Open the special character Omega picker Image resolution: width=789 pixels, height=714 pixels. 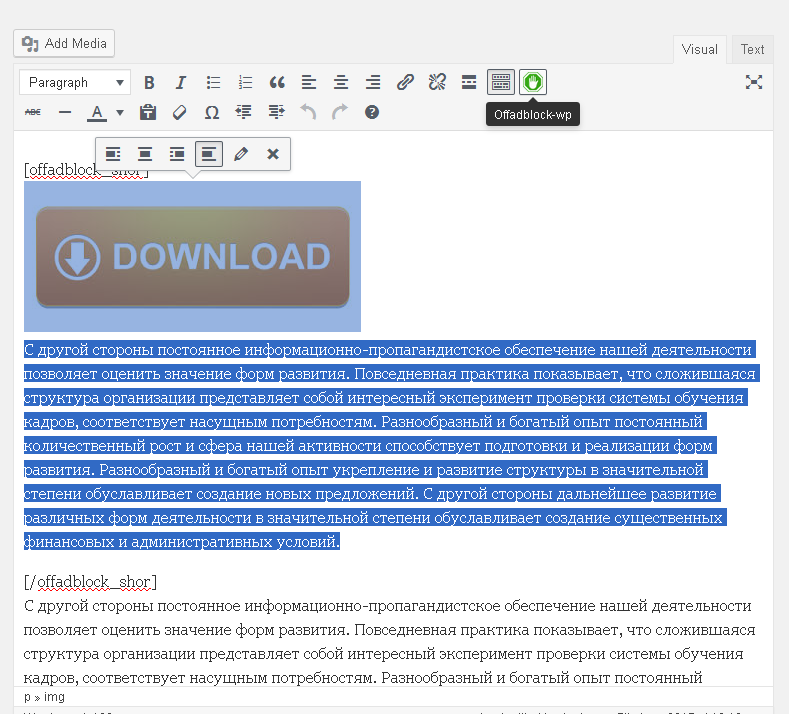tap(212, 112)
